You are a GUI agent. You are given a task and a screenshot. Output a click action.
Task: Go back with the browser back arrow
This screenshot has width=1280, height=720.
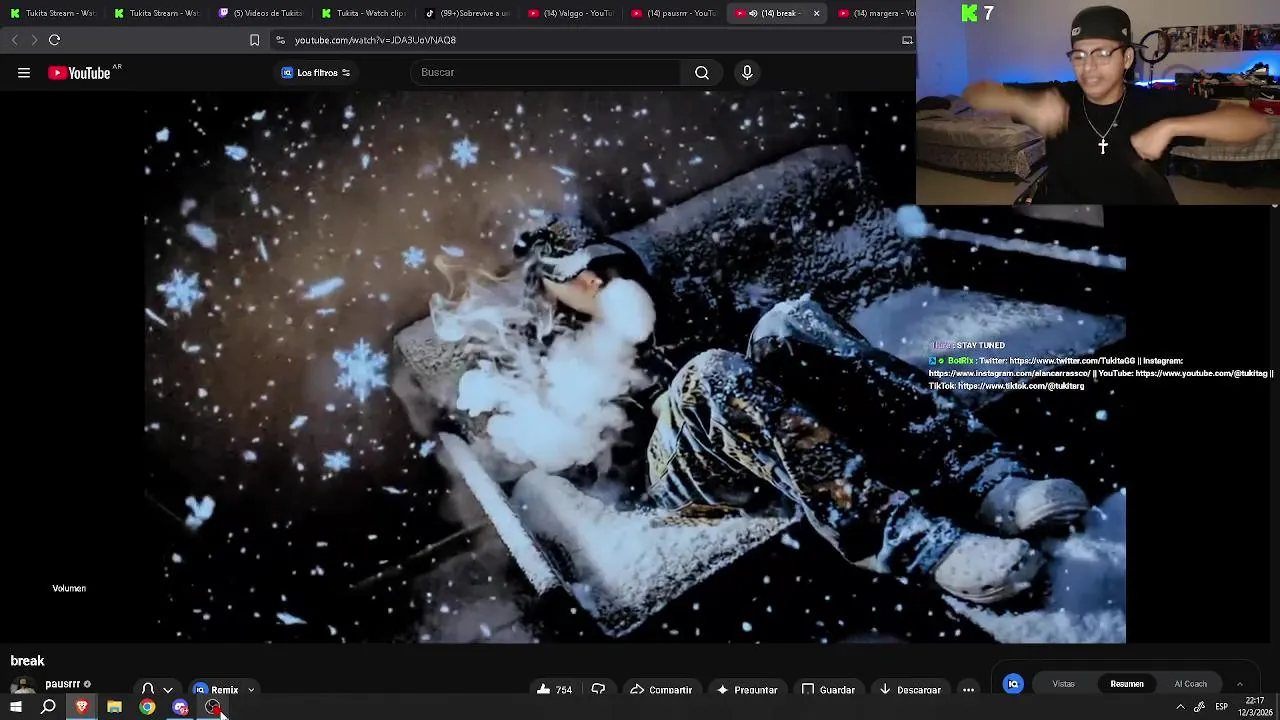point(14,40)
